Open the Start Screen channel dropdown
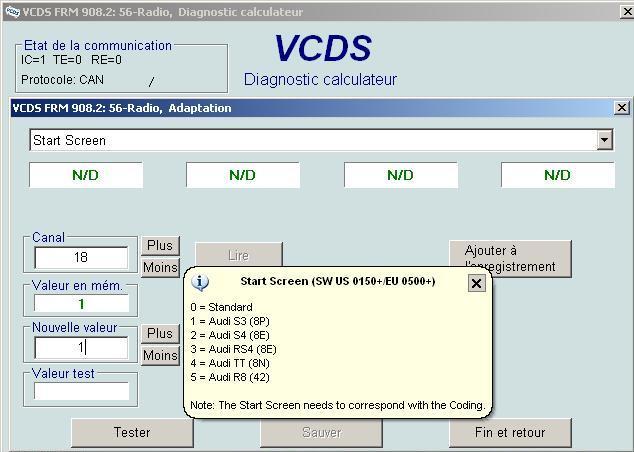This screenshot has height=452, width=634. point(604,140)
